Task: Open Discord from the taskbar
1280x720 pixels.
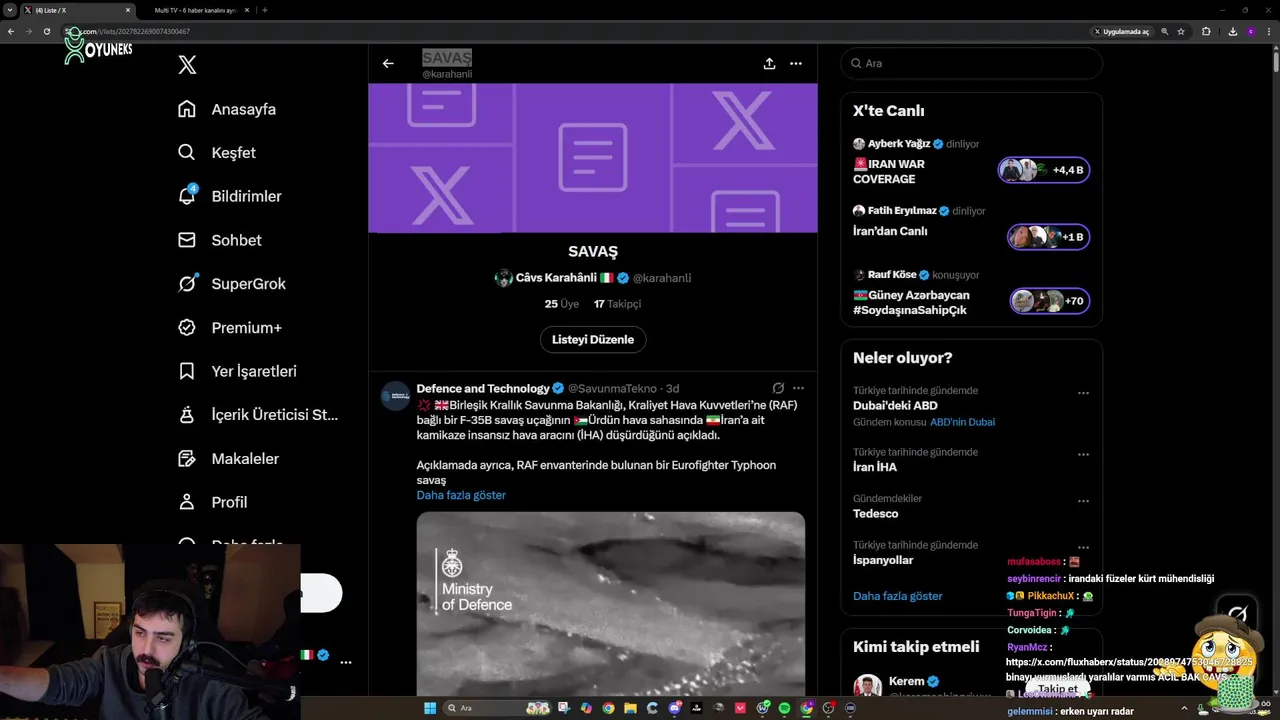Action: point(675,708)
